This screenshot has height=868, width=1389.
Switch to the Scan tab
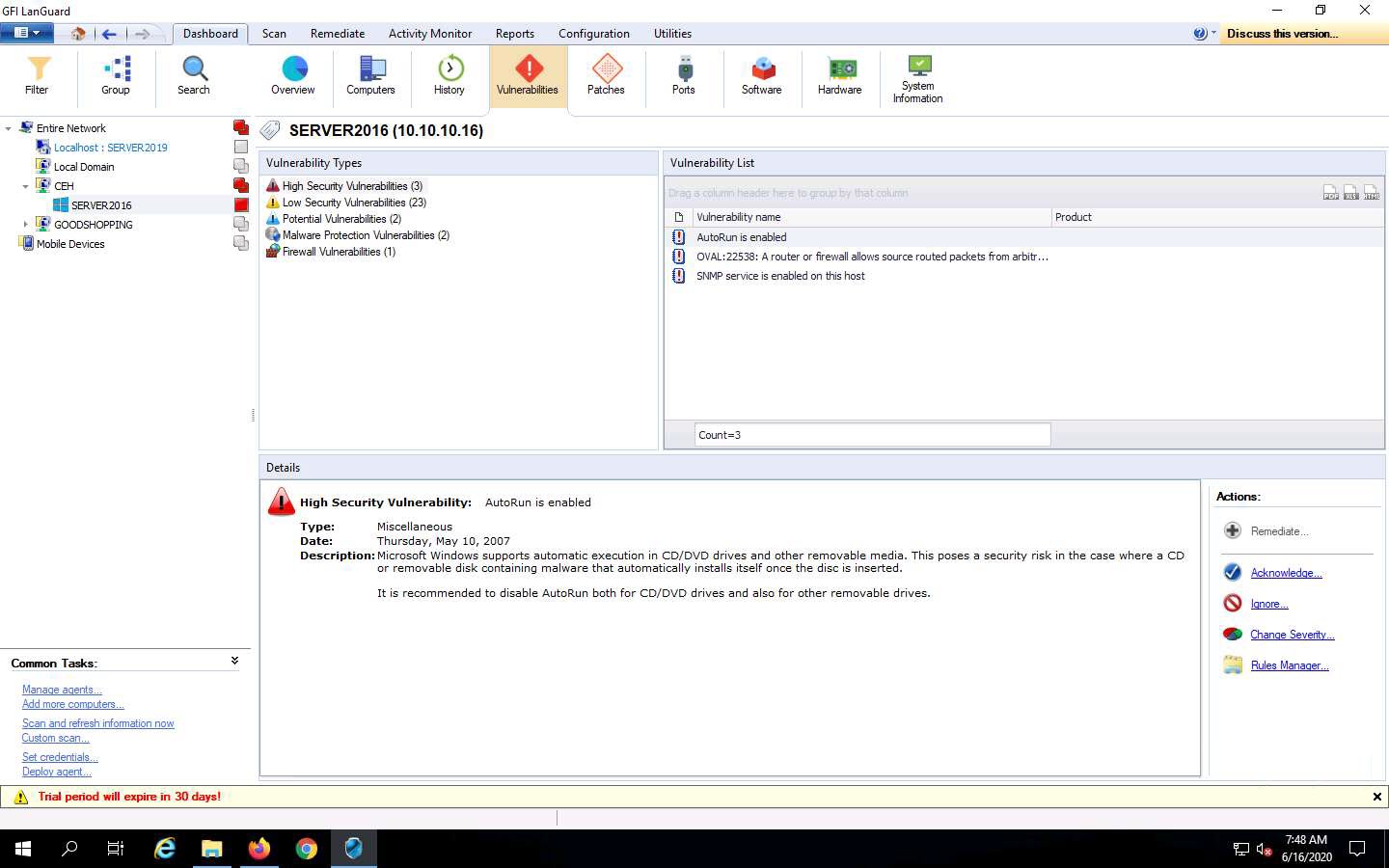click(274, 34)
